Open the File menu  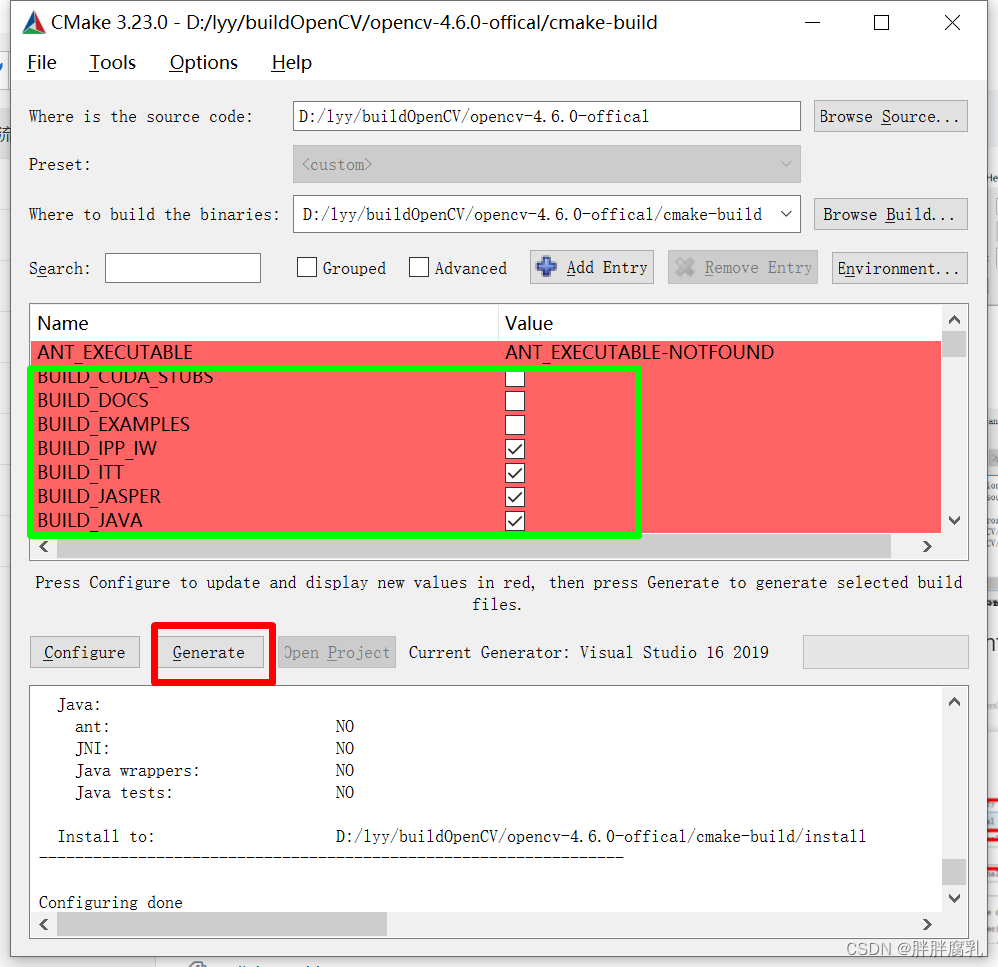click(41, 62)
